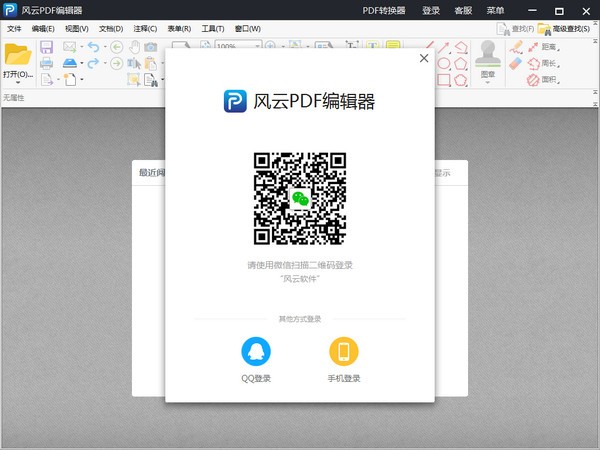The width and height of the screenshot is (600, 450).
Task: Expand the stamp (图章) dropdown arrow
Action: 488,83
